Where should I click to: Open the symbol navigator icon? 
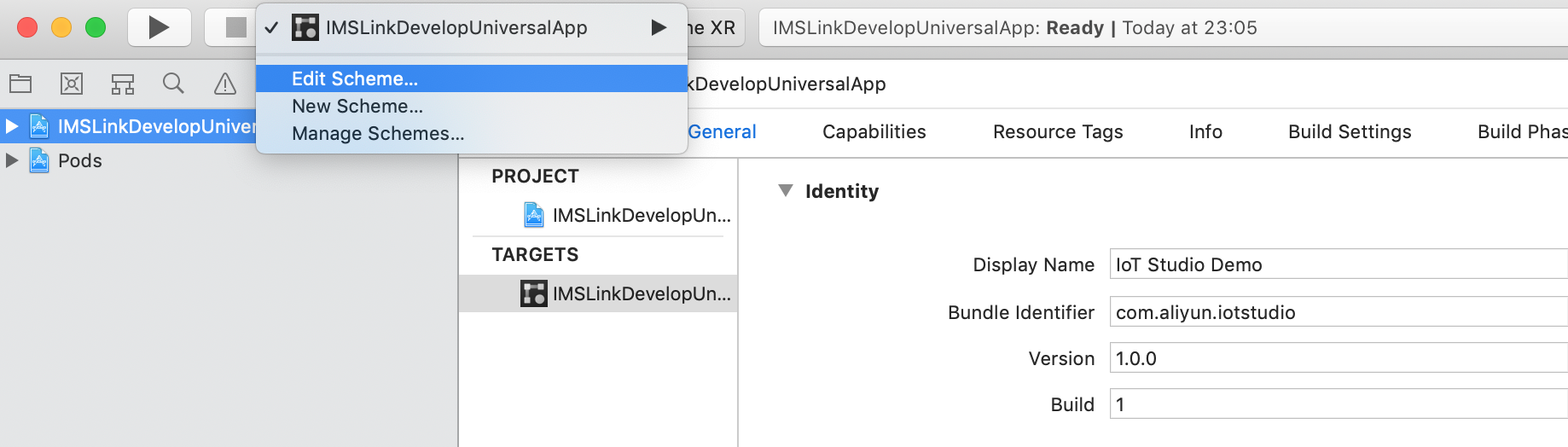[123, 84]
